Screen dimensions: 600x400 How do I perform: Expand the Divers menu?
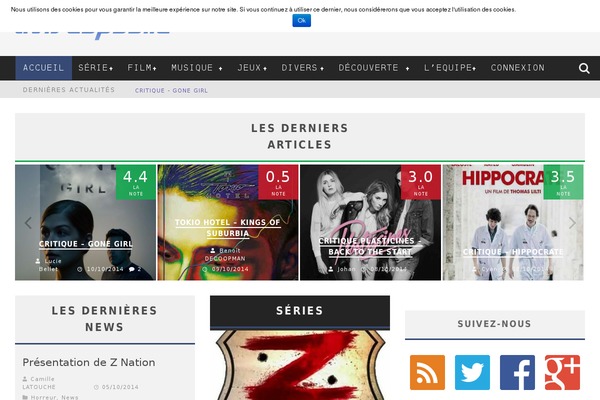303,68
